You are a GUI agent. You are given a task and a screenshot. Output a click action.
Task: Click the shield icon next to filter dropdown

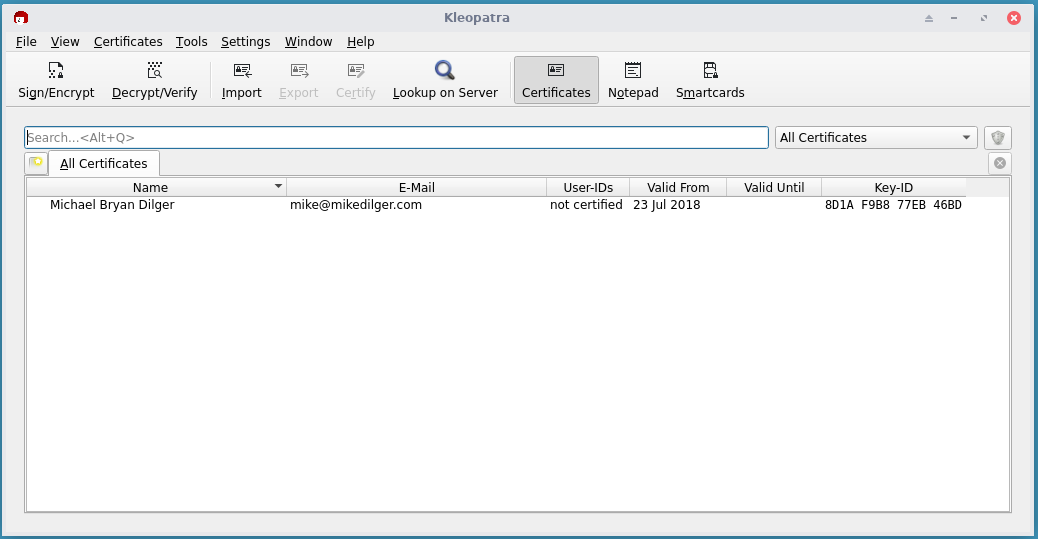(998, 138)
